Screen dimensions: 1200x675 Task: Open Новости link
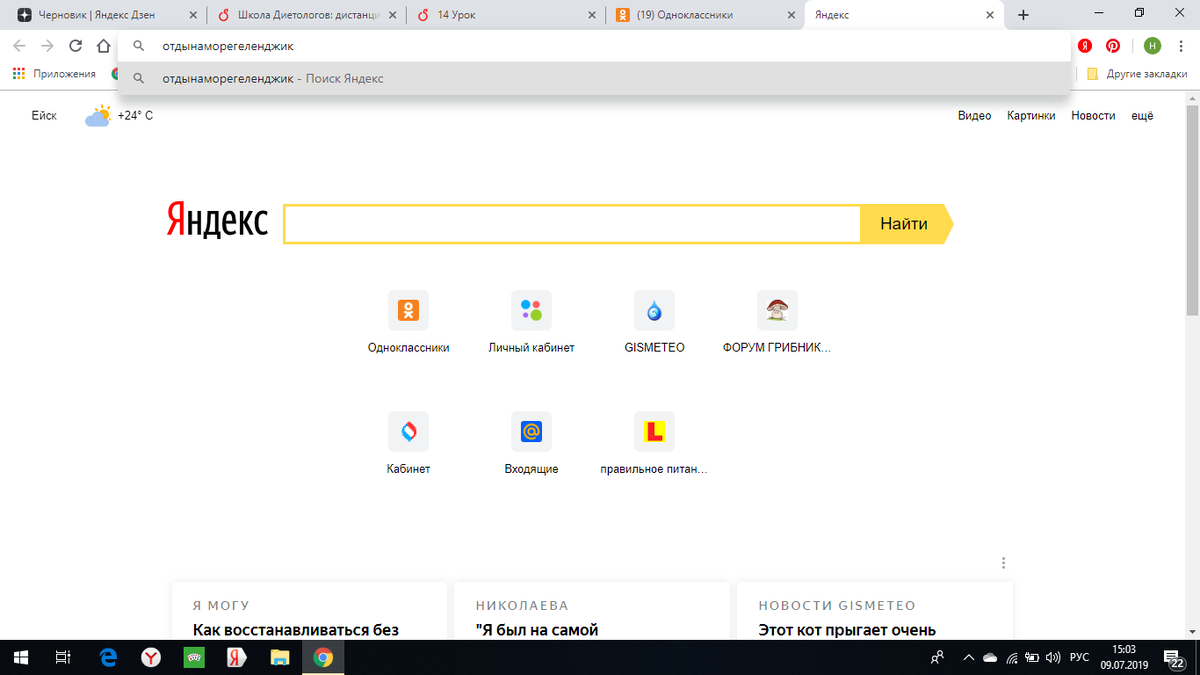pyautogui.click(x=1093, y=116)
